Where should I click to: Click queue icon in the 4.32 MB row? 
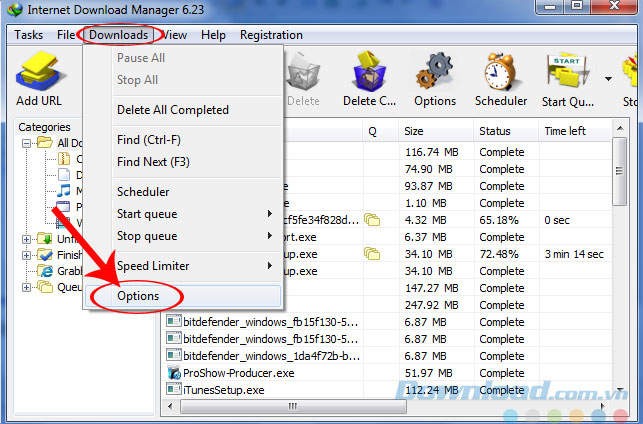372,220
